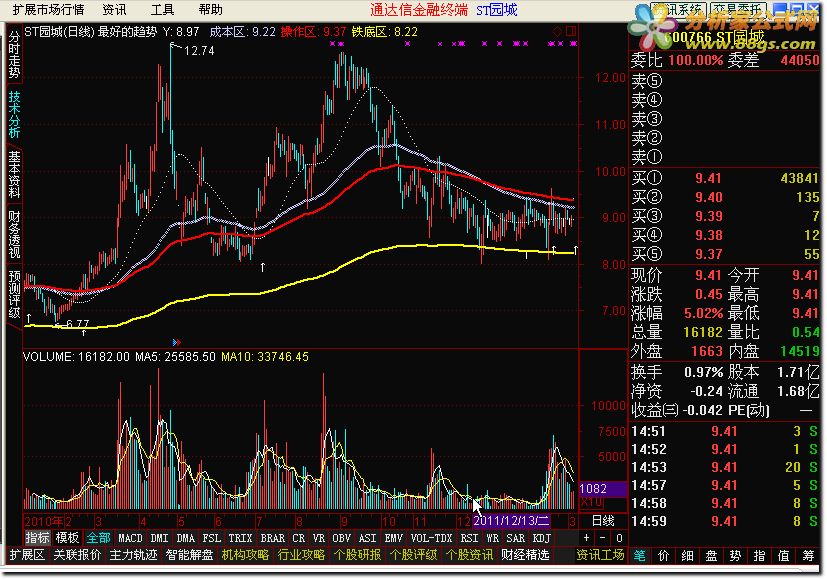Screen dimensions: 827x579
Task: Switch to the 预测评级 side tab
Action: point(14,294)
